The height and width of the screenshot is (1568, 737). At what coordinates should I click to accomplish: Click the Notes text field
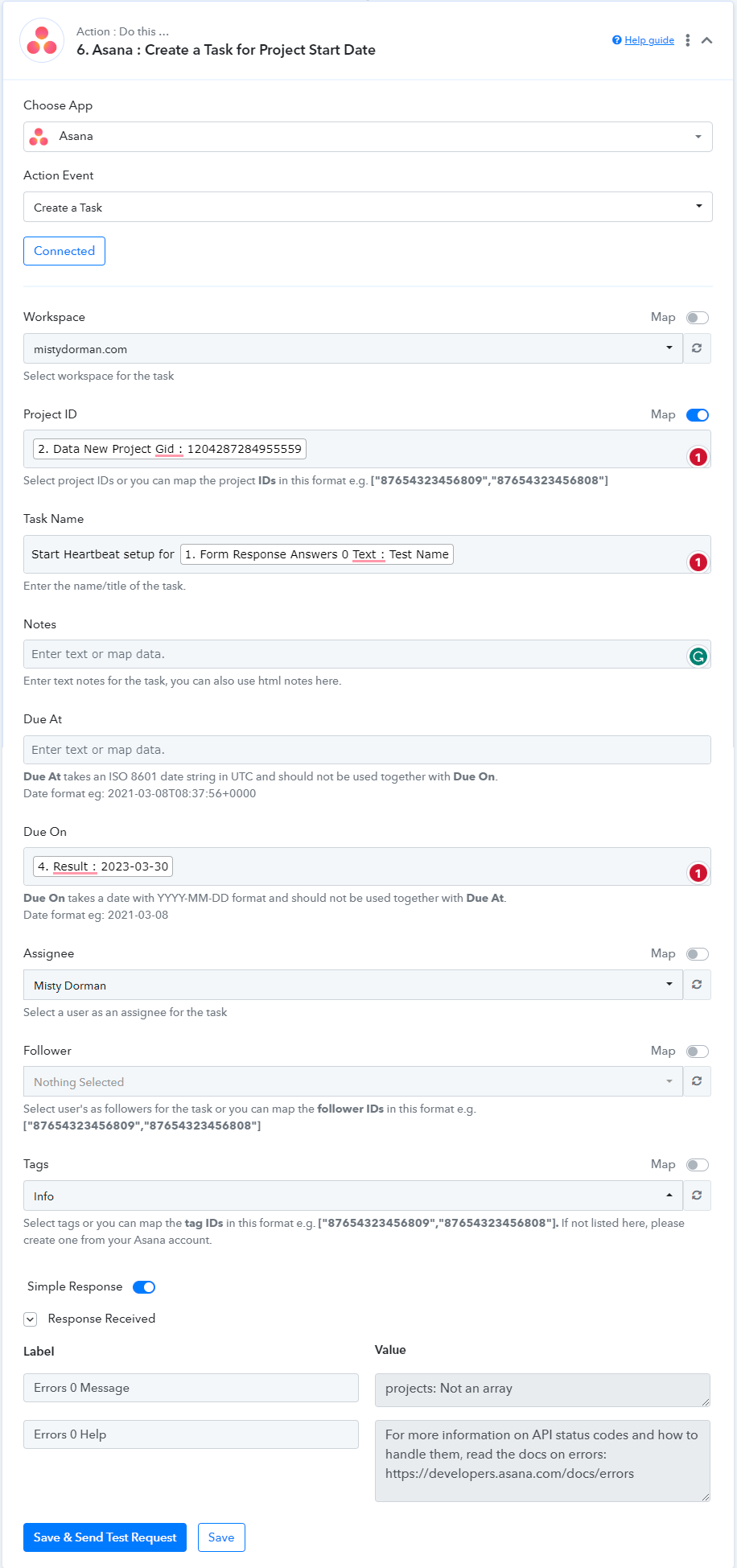coord(367,654)
